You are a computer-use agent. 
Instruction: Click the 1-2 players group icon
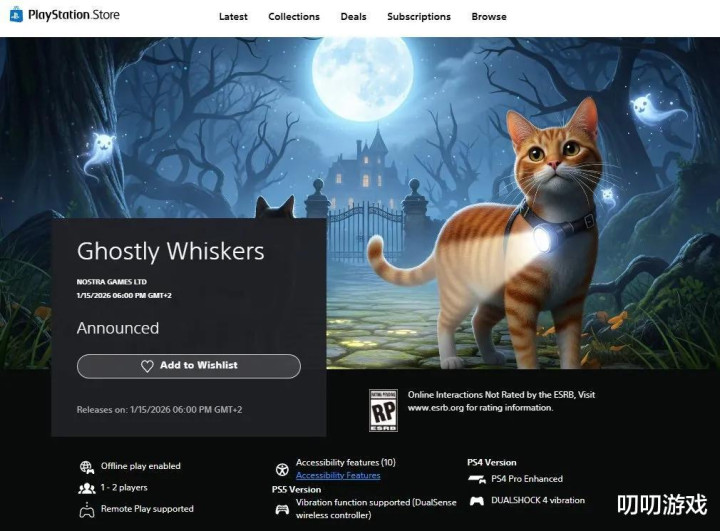point(87,488)
